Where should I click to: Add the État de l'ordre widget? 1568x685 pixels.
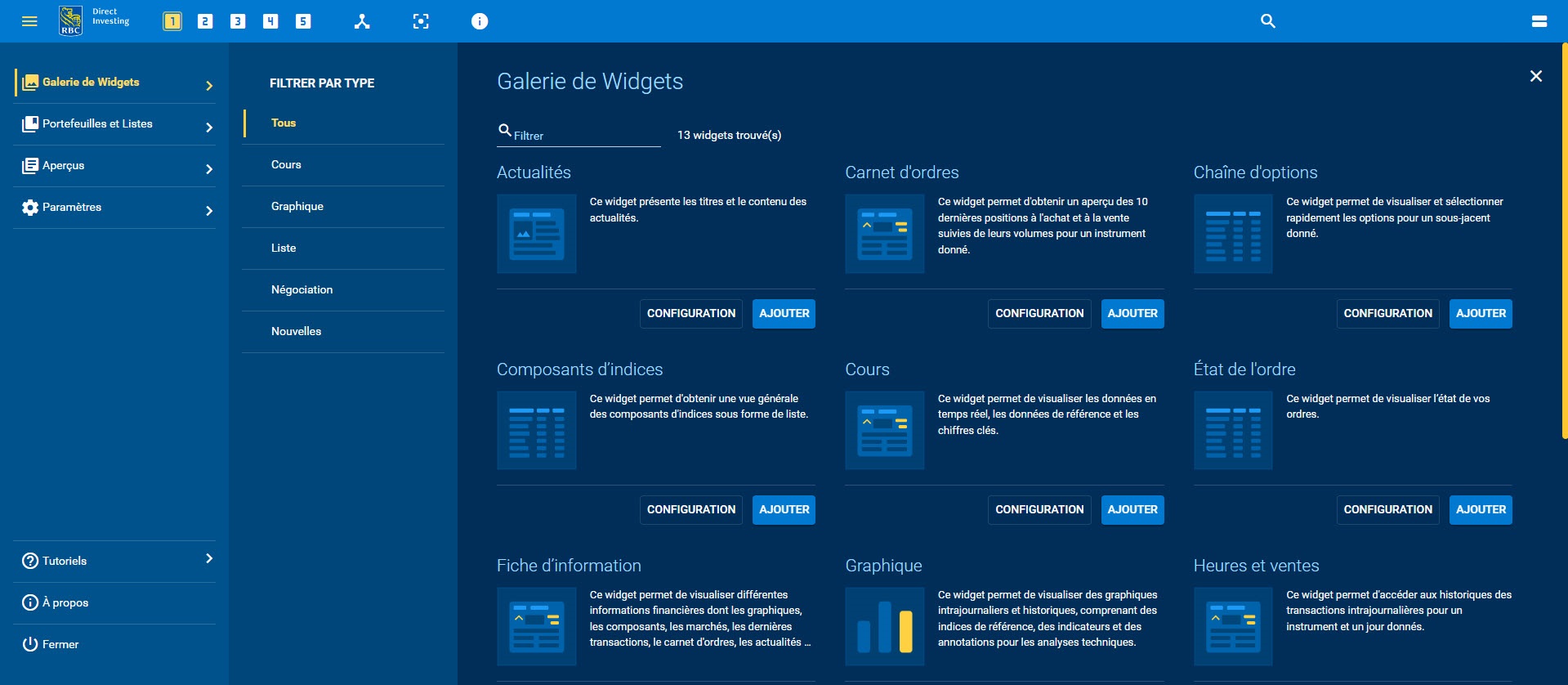tap(1481, 510)
